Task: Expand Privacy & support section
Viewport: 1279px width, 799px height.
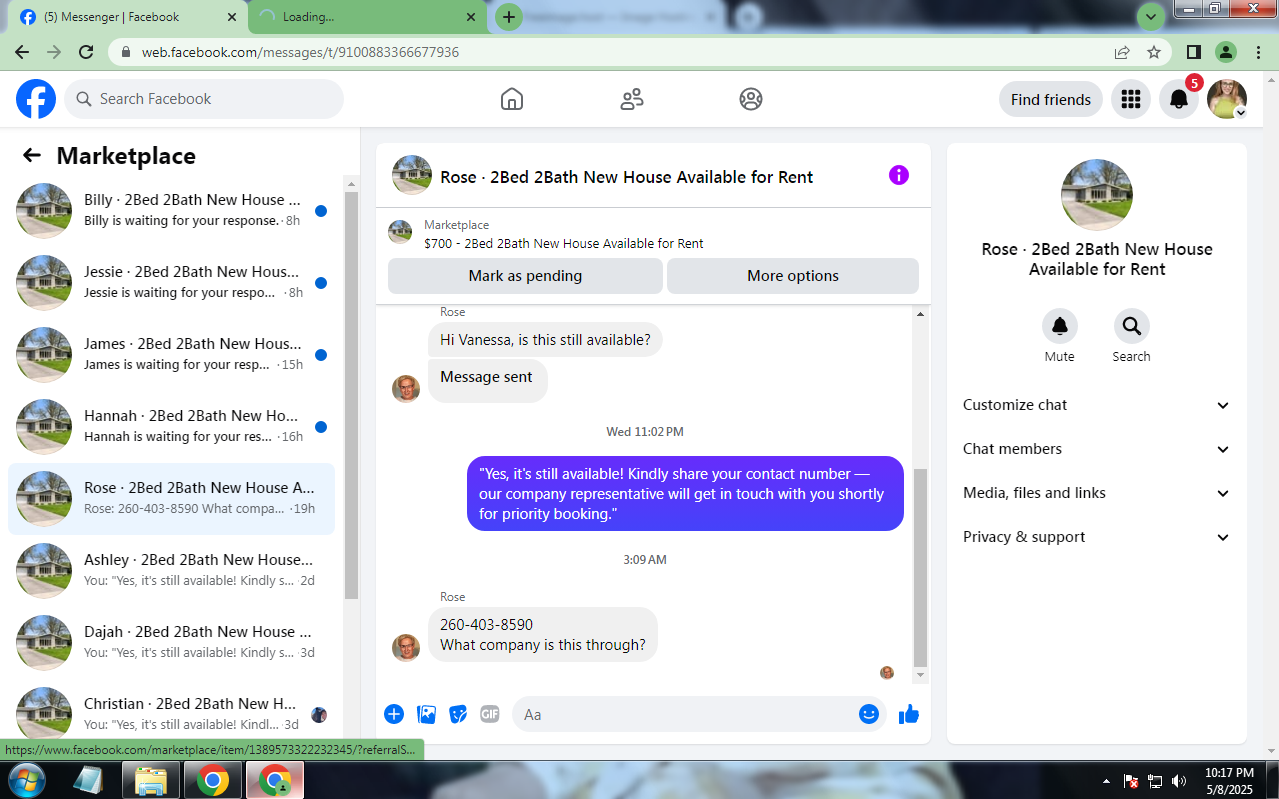Action: tap(1097, 537)
